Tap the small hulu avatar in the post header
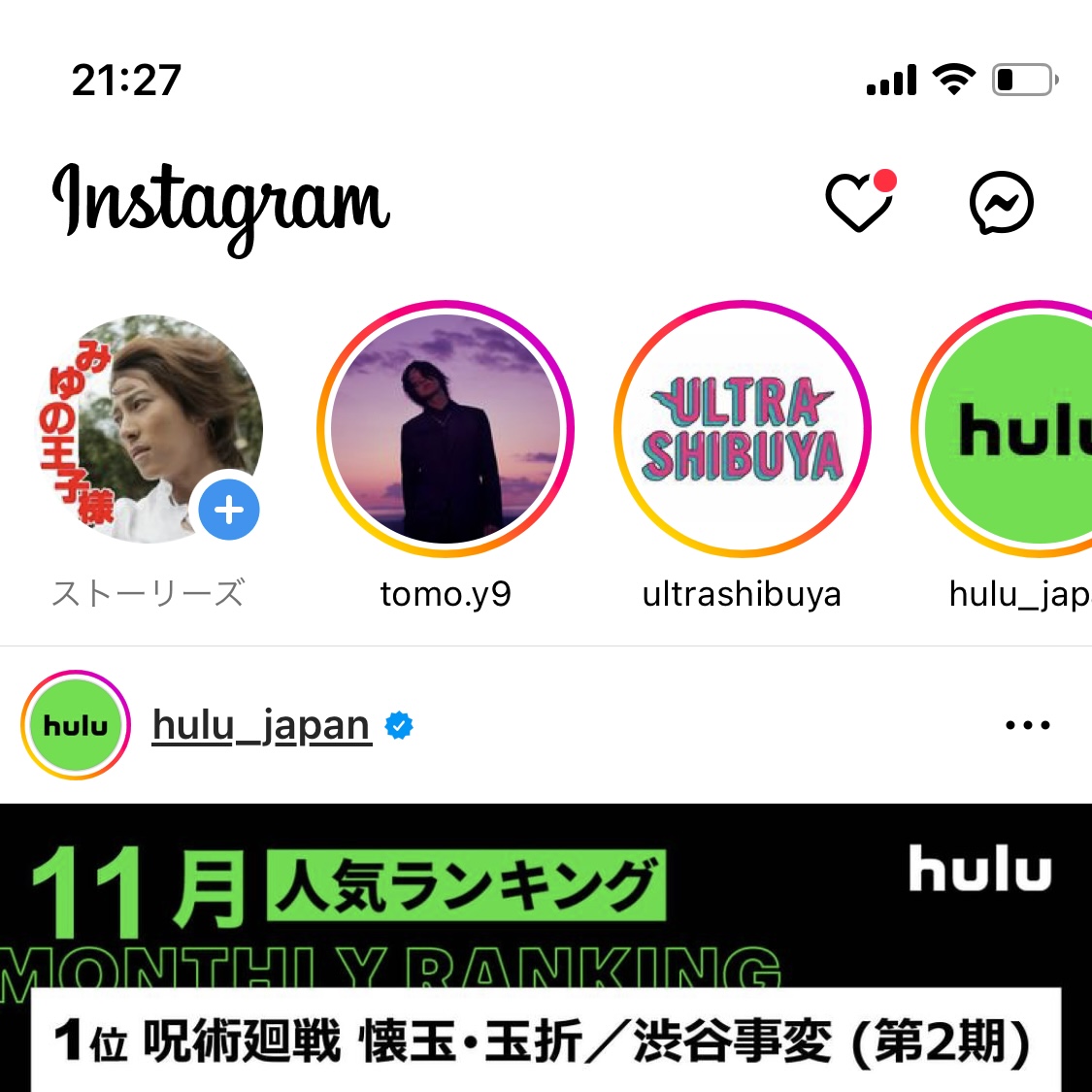This screenshot has height=1092, width=1092. coord(76,725)
